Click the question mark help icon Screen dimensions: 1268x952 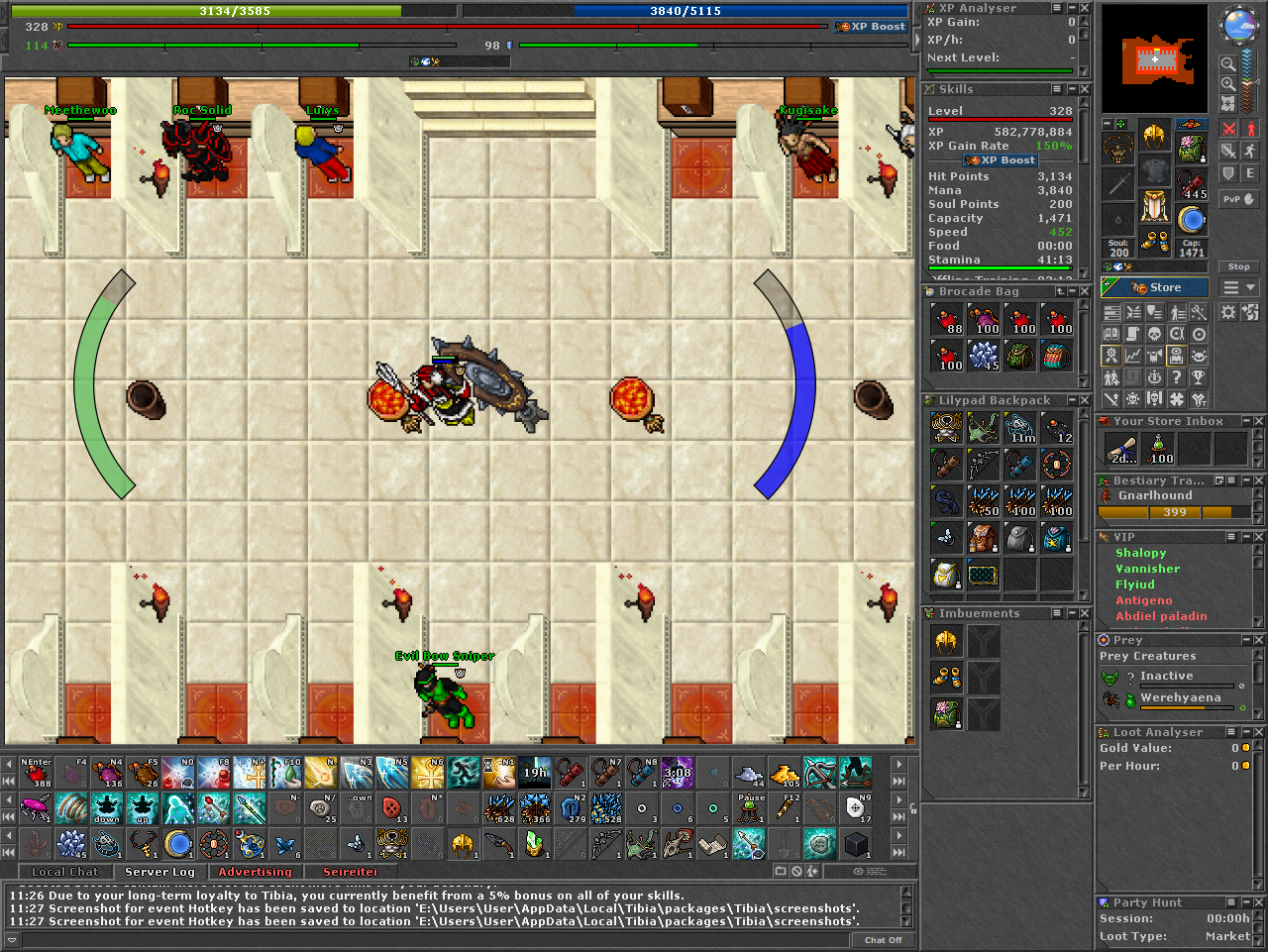pos(1177,377)
